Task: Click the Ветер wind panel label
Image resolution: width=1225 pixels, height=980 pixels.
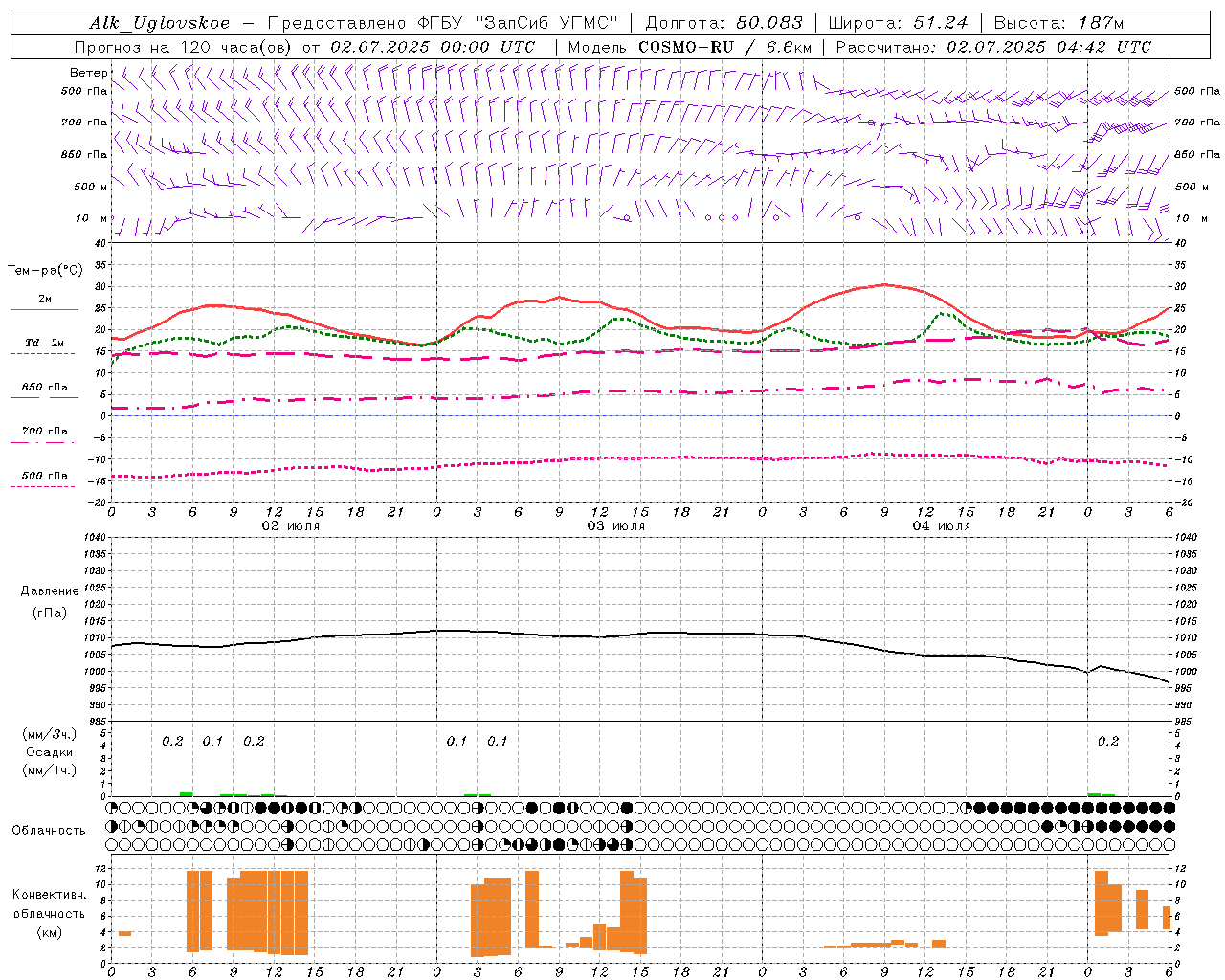Action: (88, 73)
